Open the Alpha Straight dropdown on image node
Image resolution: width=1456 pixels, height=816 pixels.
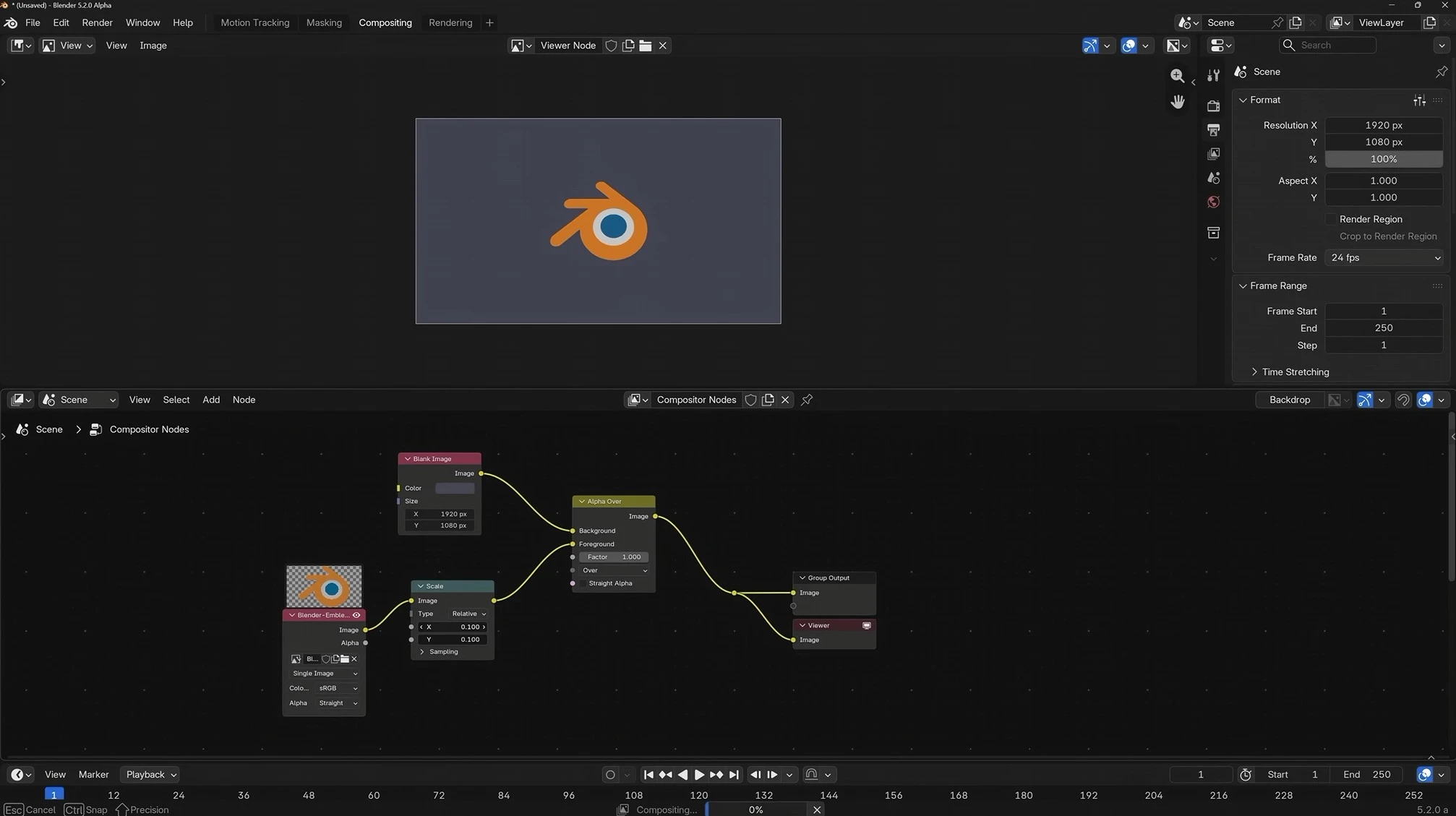point(338,703)
